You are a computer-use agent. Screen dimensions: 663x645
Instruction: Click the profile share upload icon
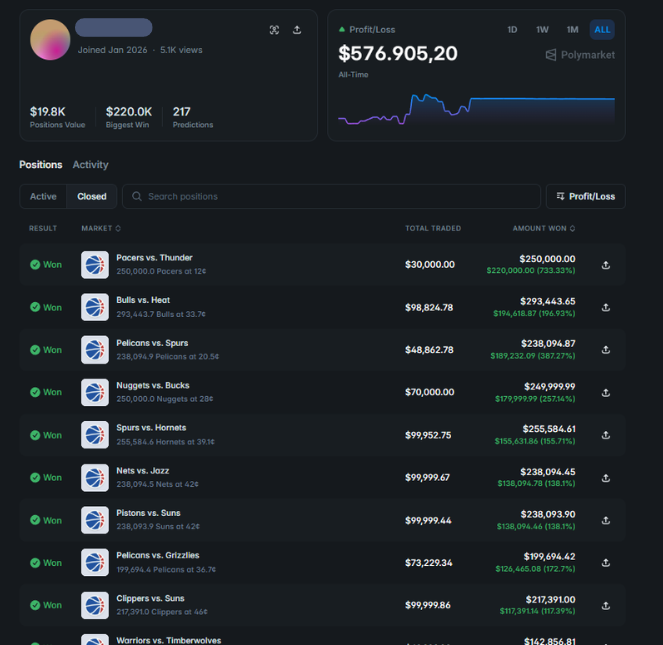[x=297, y=30]
